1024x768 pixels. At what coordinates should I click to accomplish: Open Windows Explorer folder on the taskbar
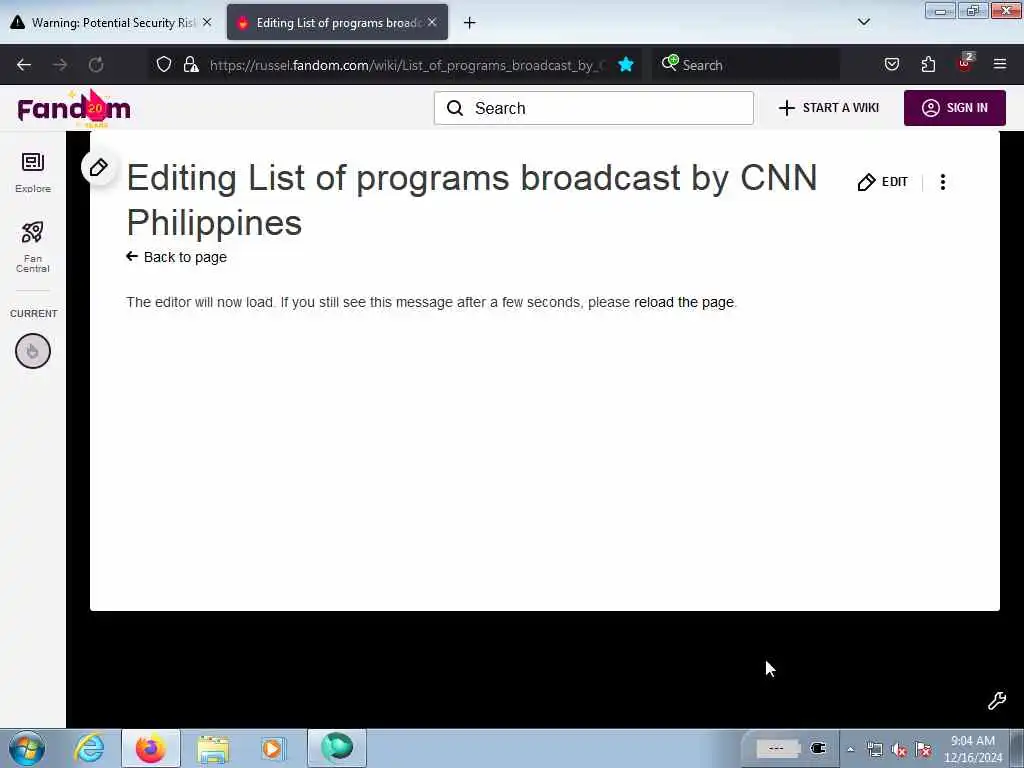tap(213, 748)
